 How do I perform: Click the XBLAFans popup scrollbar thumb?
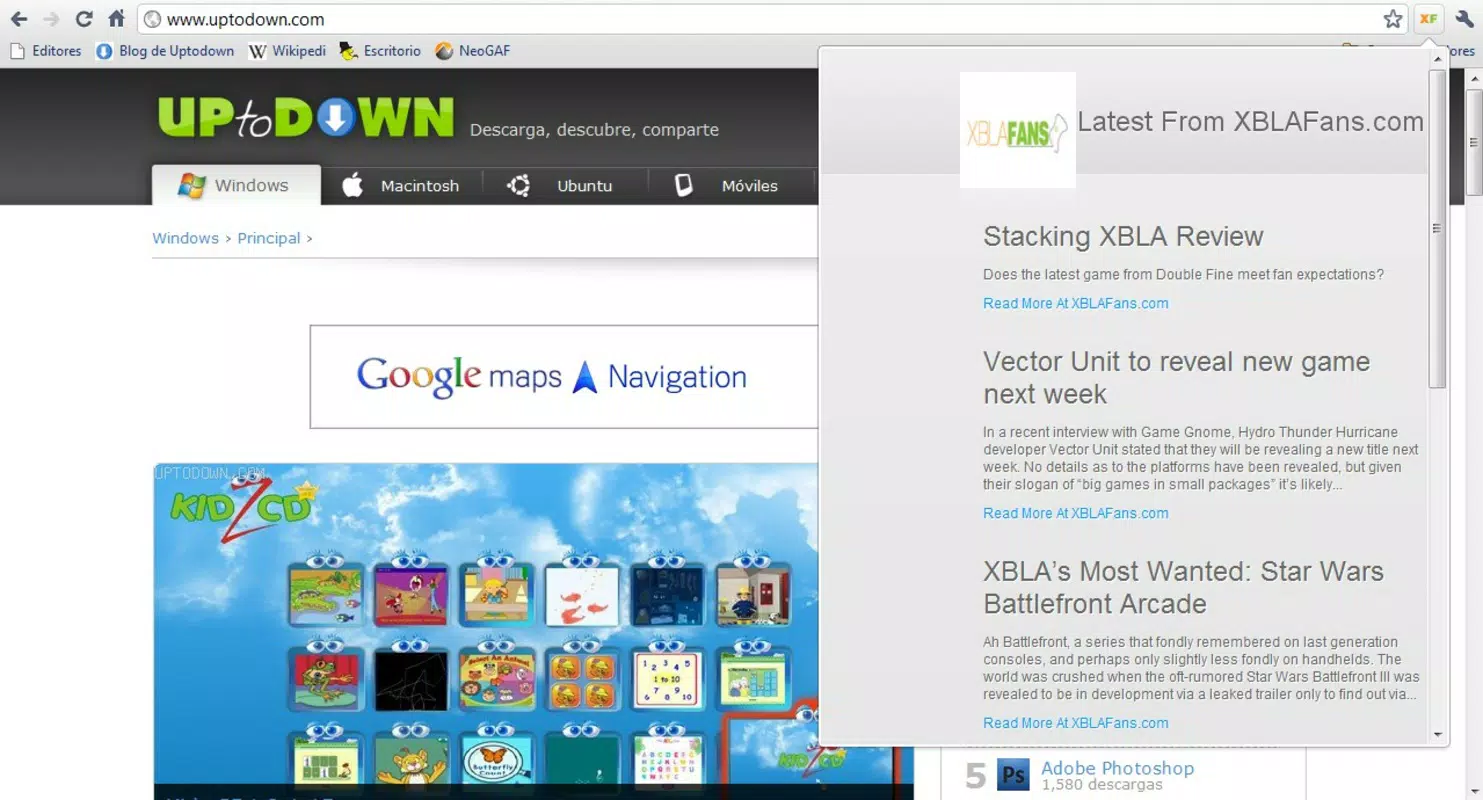click(1438, 228)
